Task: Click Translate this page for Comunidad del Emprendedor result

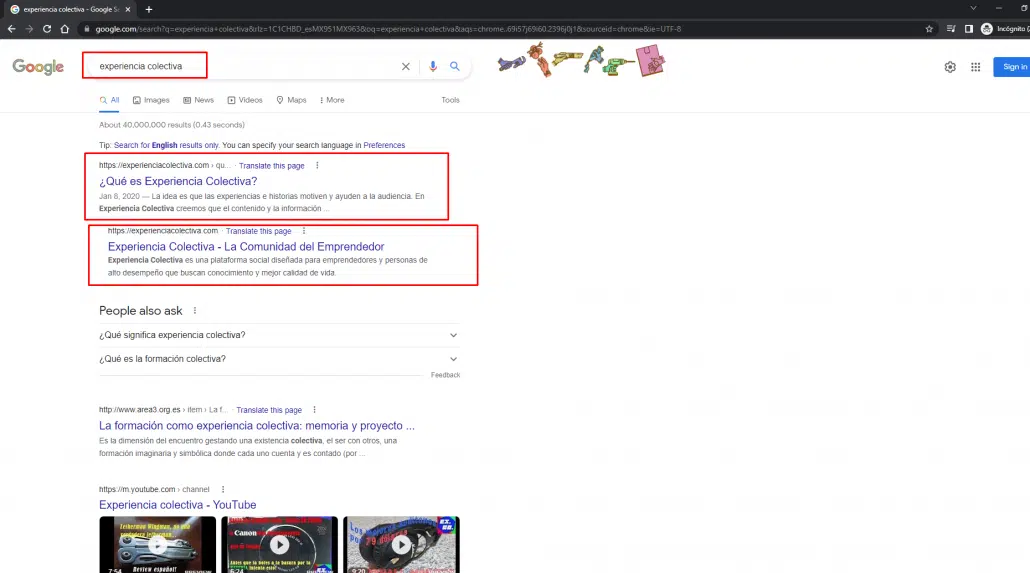Action: point(258,231)
